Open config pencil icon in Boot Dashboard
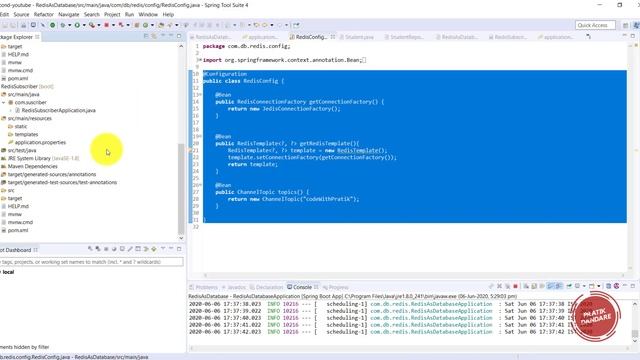640x360 pixels. [x=130, y=249]
